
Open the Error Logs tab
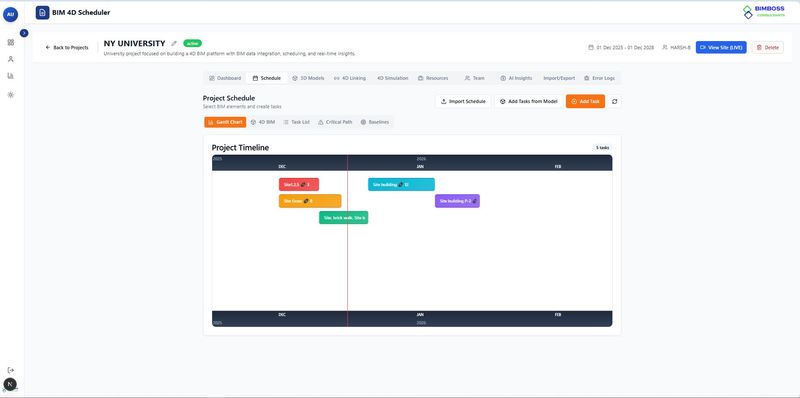(x=599, y=78)
